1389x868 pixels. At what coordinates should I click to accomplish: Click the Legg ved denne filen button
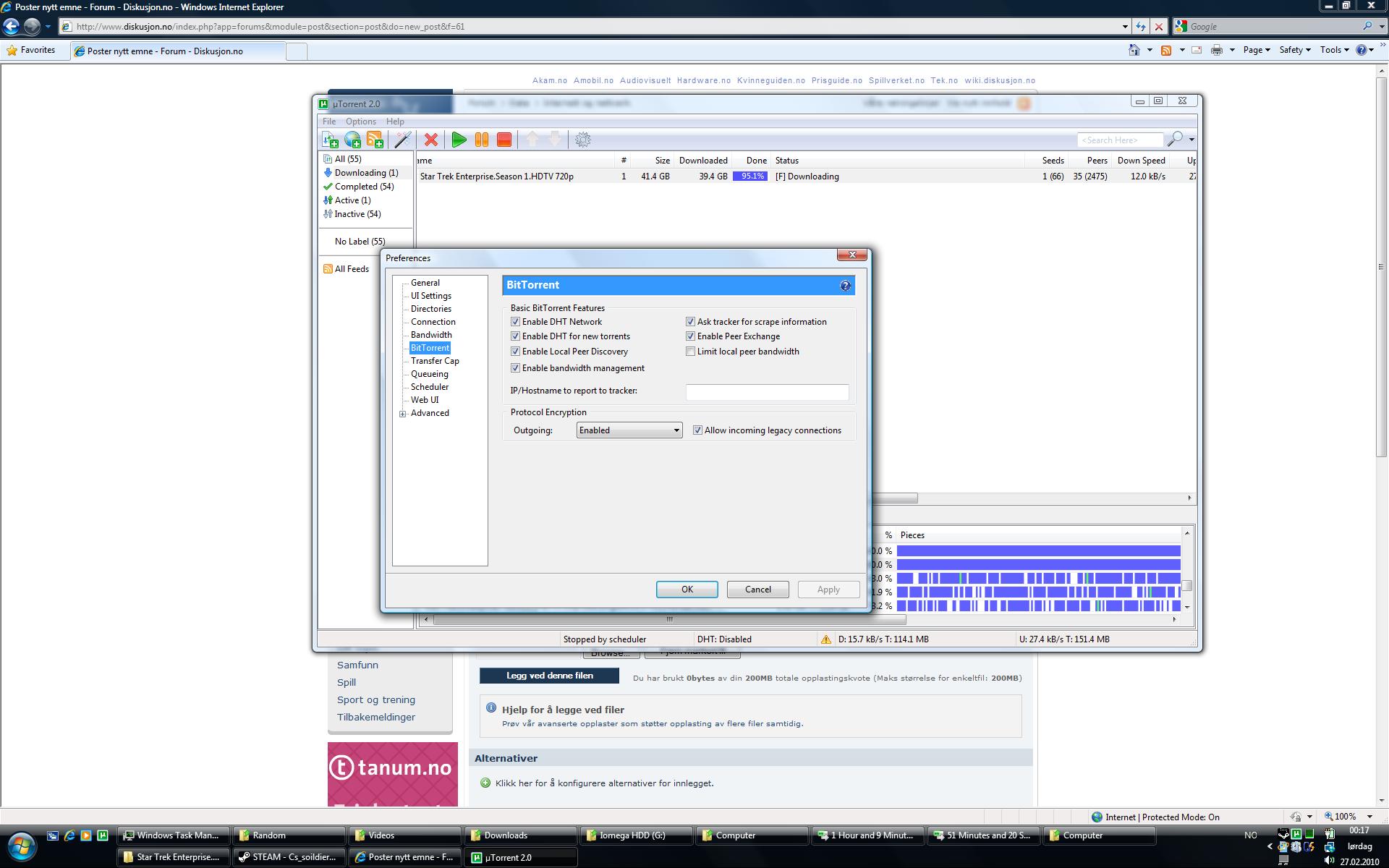(x=549, y=676)
